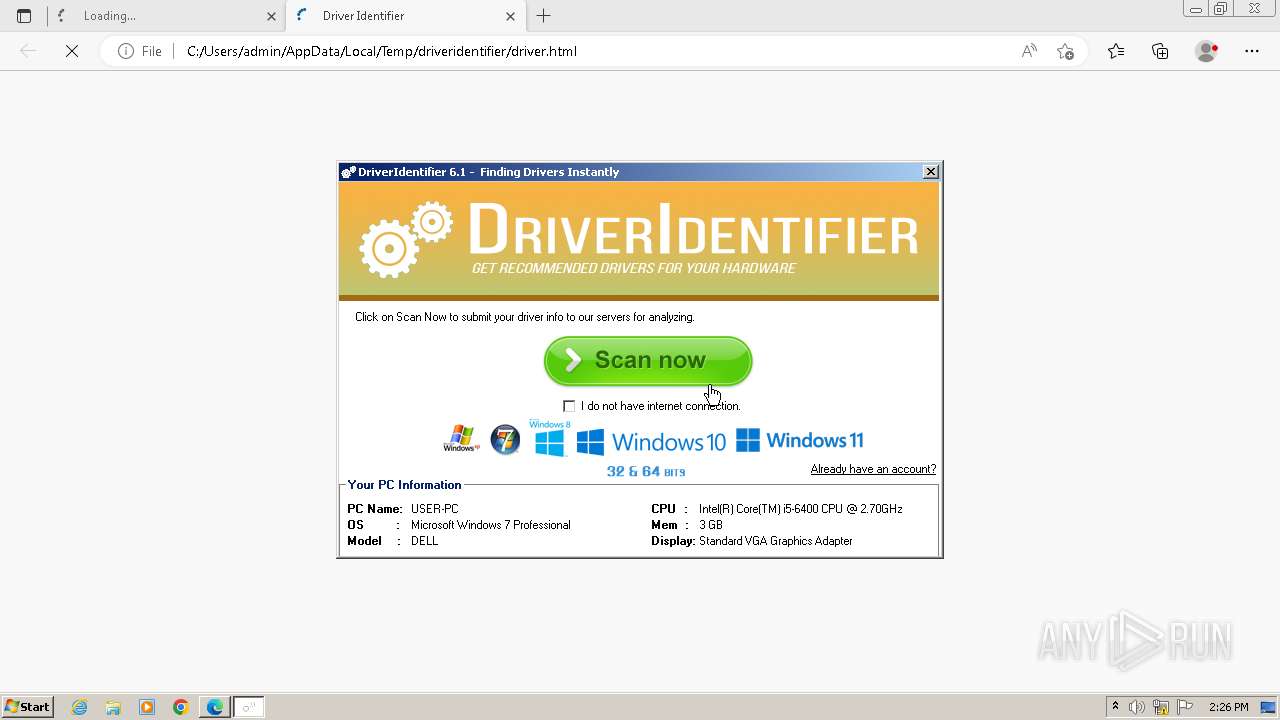Click 'Your PC Information' group heading

(x=404, y=485)
